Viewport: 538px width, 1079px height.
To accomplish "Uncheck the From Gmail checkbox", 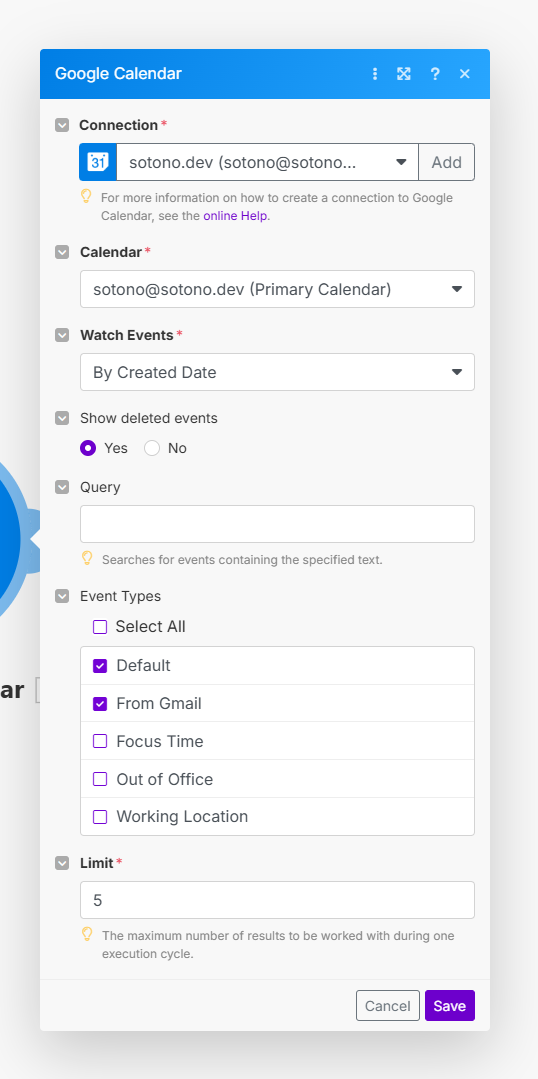I will point(100,703).
